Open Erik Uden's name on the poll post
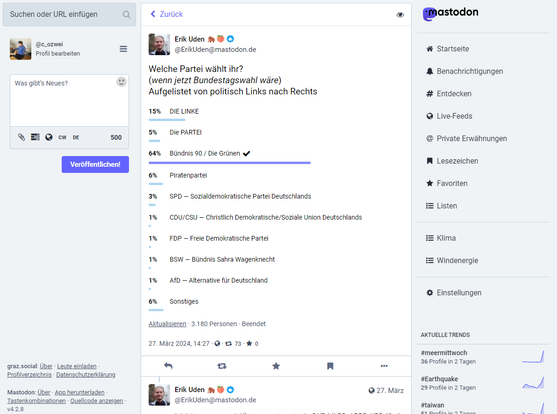This screenshot has height=414, width=557. coord(190,39)
